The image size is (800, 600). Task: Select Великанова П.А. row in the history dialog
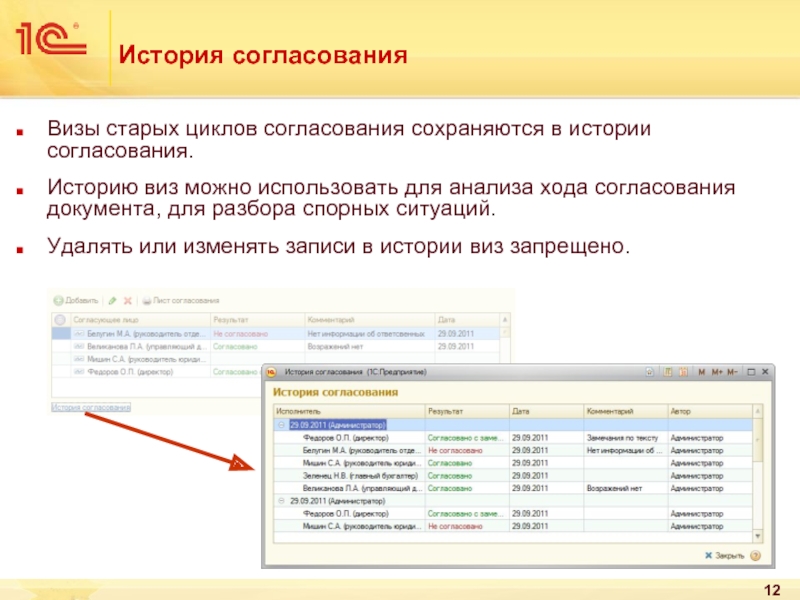[x=513, y=488]
